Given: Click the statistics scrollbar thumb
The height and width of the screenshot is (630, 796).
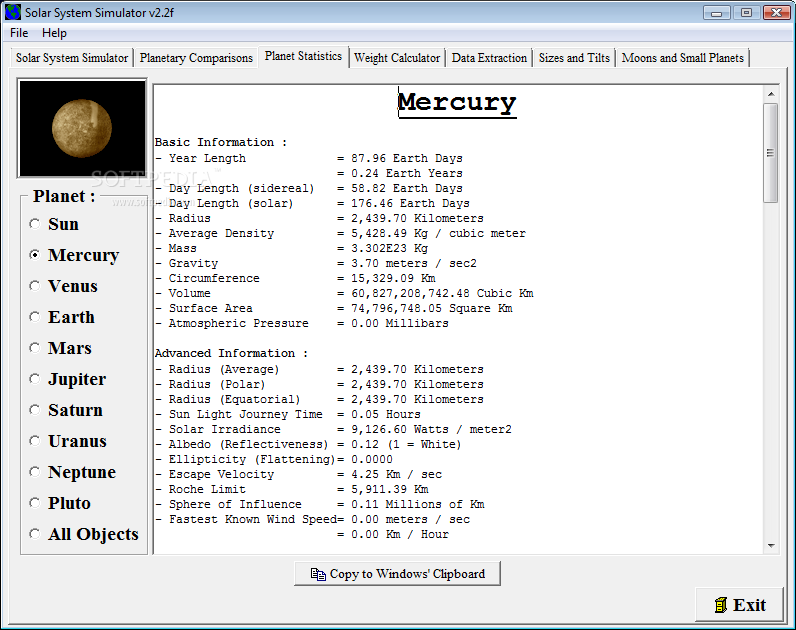Looking at the screenshot, I should coord(771,153).
